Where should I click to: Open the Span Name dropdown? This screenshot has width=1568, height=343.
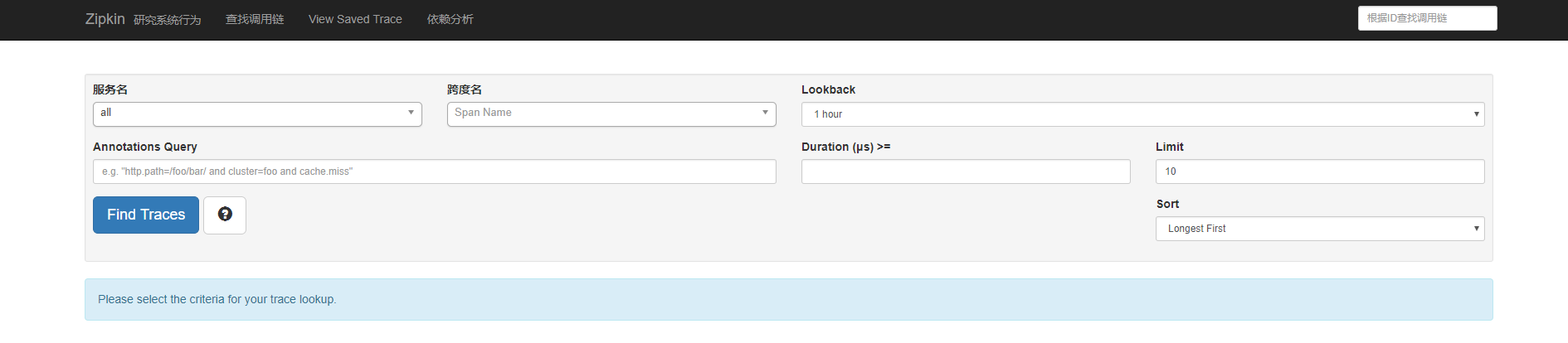(611, 114)
